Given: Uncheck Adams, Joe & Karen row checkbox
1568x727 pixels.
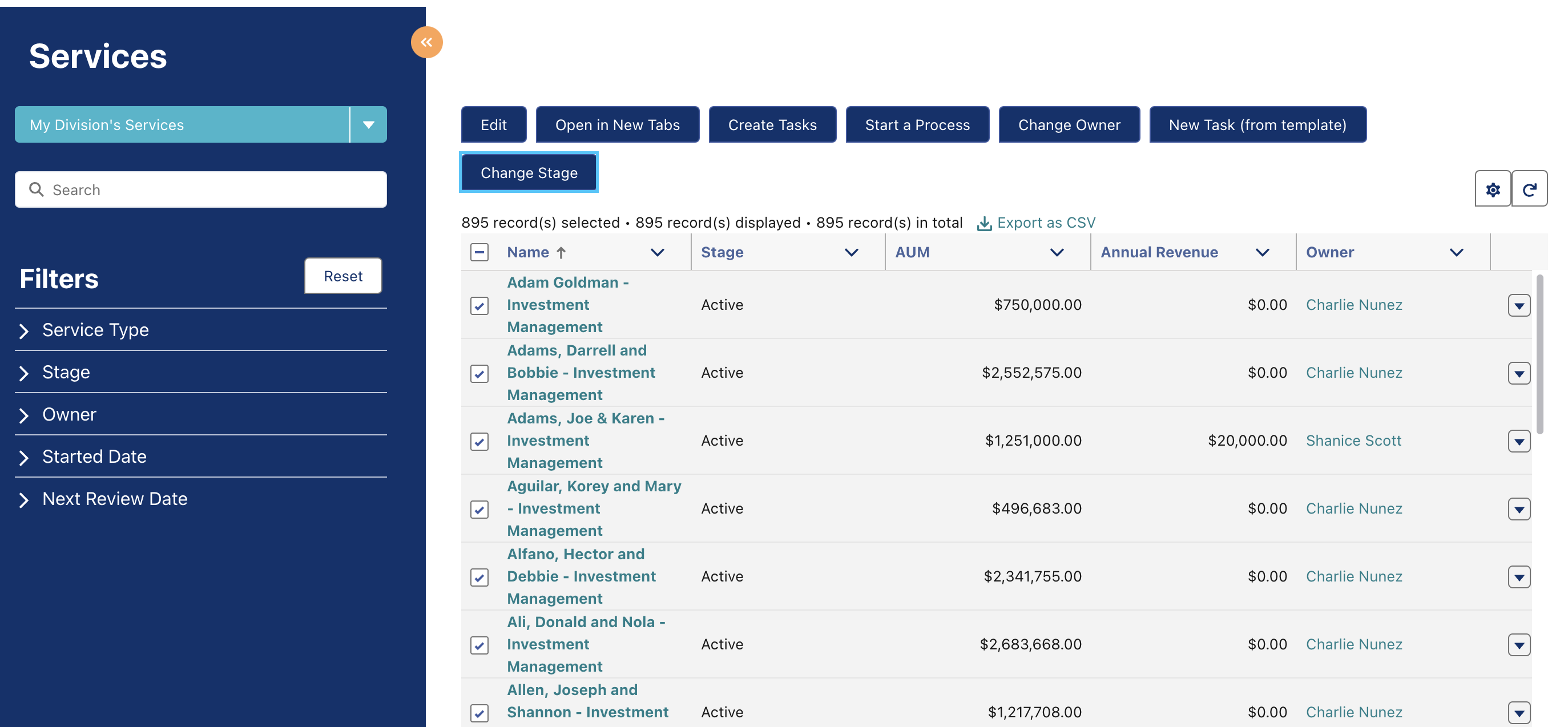Looking at the screenshot, I should click(x=479, y=441).
